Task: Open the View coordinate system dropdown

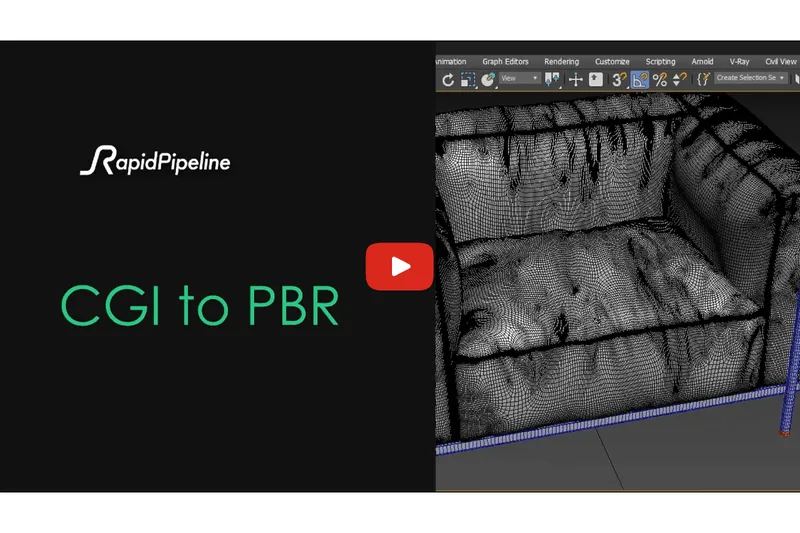Action: [519, 78]
